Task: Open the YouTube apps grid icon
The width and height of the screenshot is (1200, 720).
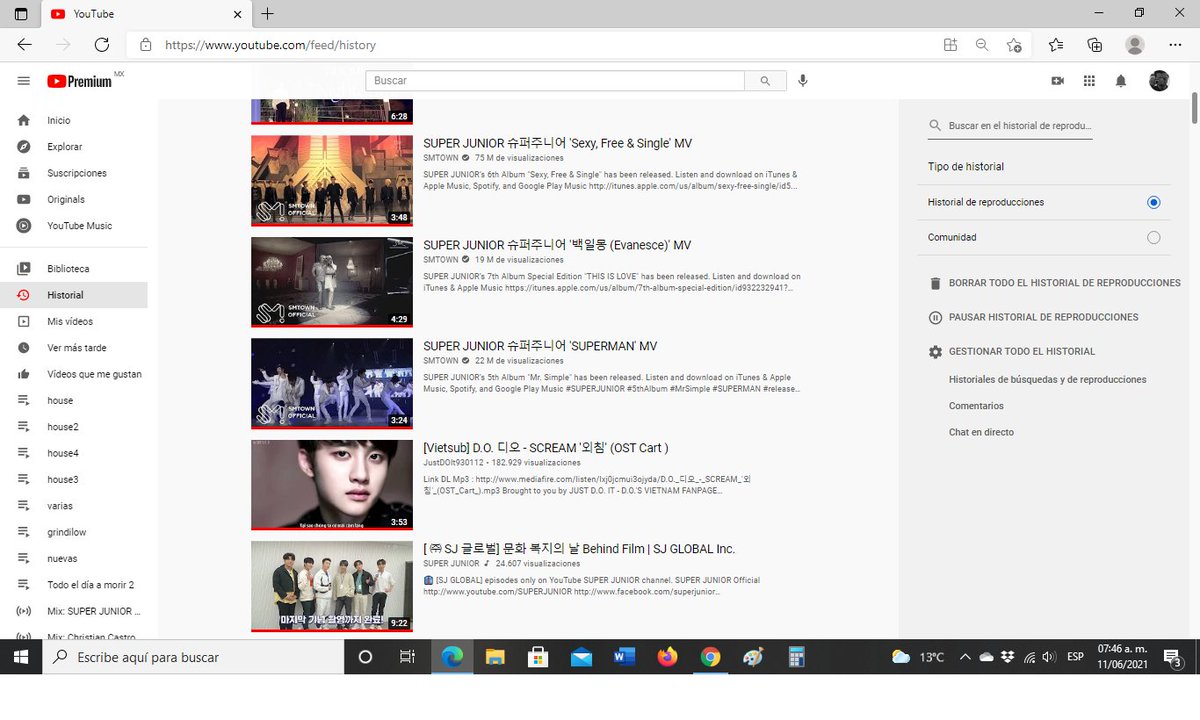Action: coord(1090,81)
